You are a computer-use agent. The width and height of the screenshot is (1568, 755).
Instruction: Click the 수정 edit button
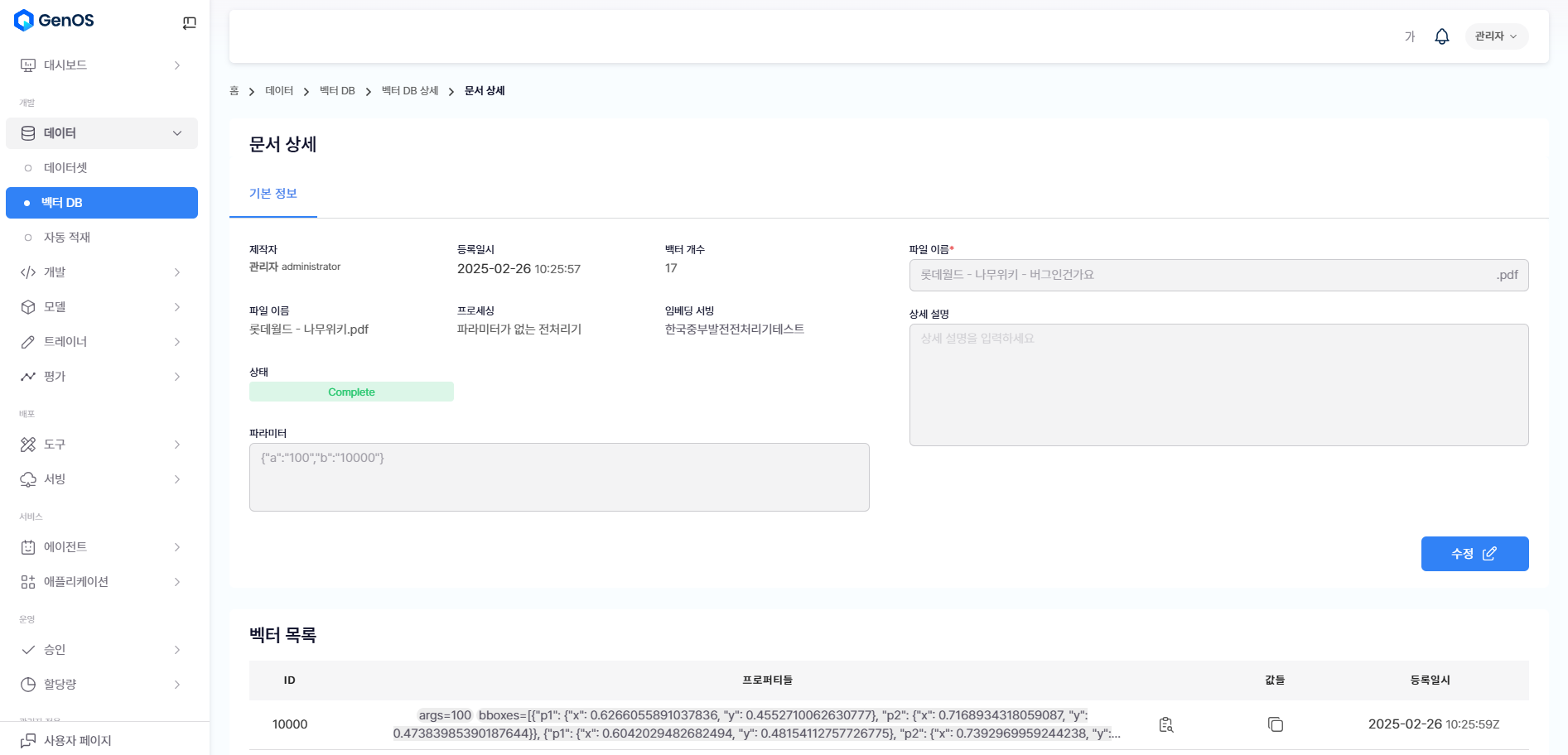click(x=1474, y=554)
